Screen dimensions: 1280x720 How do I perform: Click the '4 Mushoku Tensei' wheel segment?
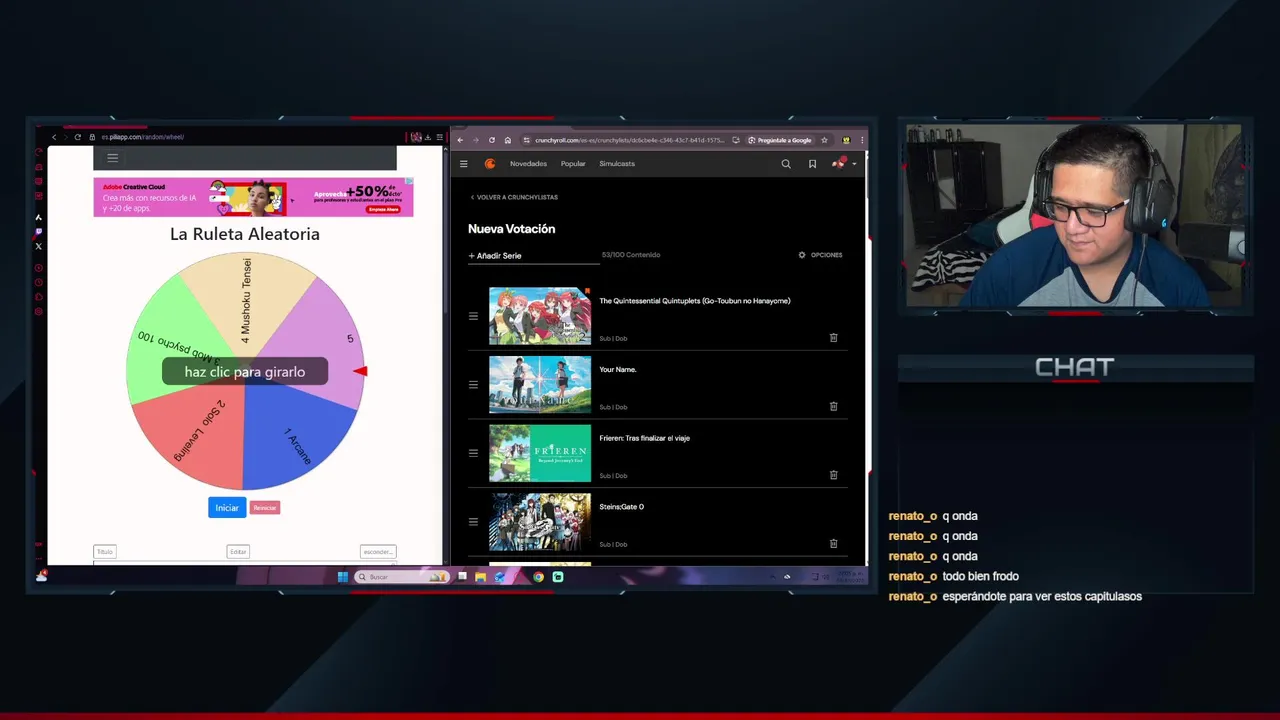pyautogui.click(x=246, y=300)
